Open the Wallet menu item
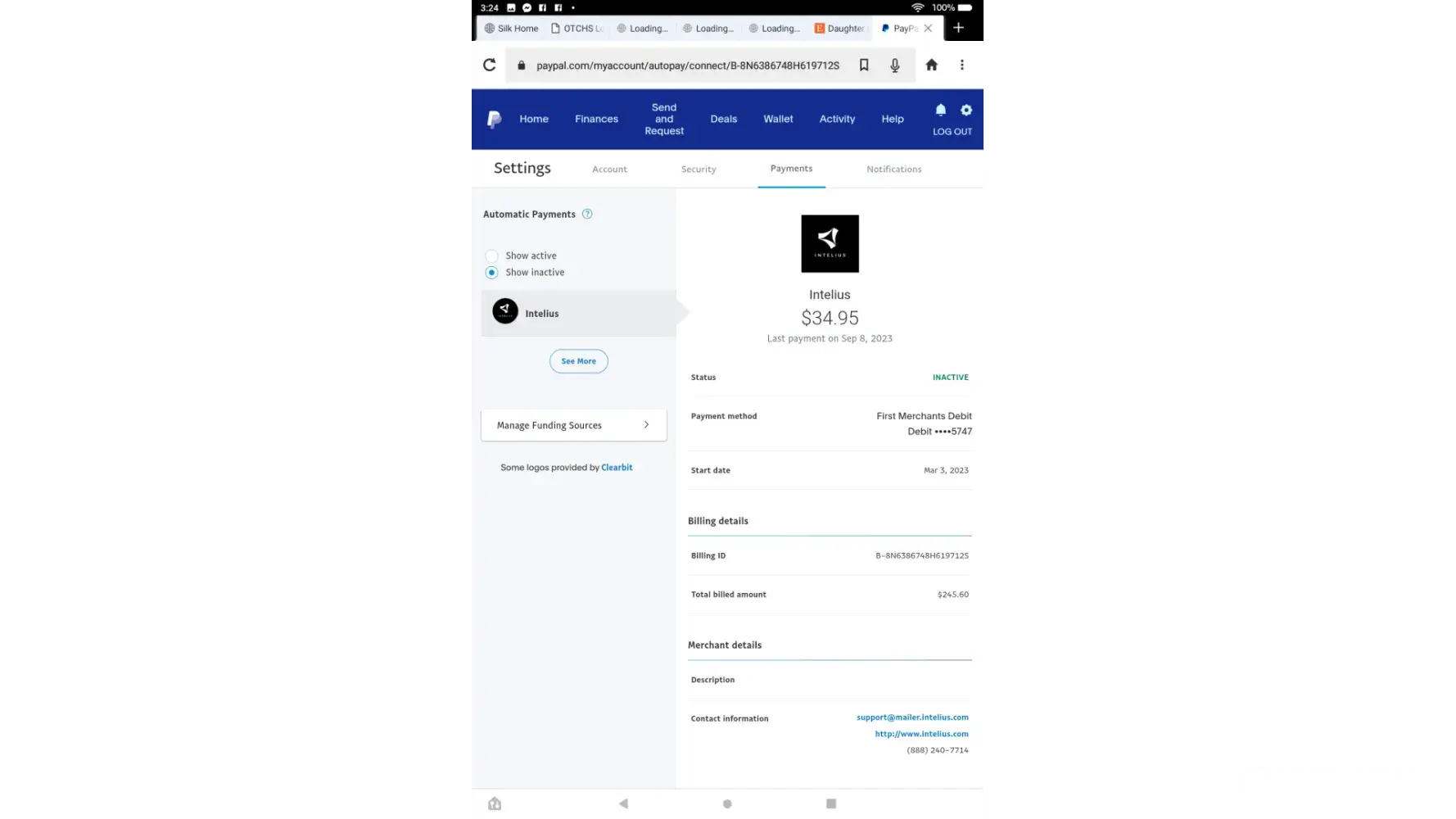The height and width of the screenshot is (819, 1456). 778,119
